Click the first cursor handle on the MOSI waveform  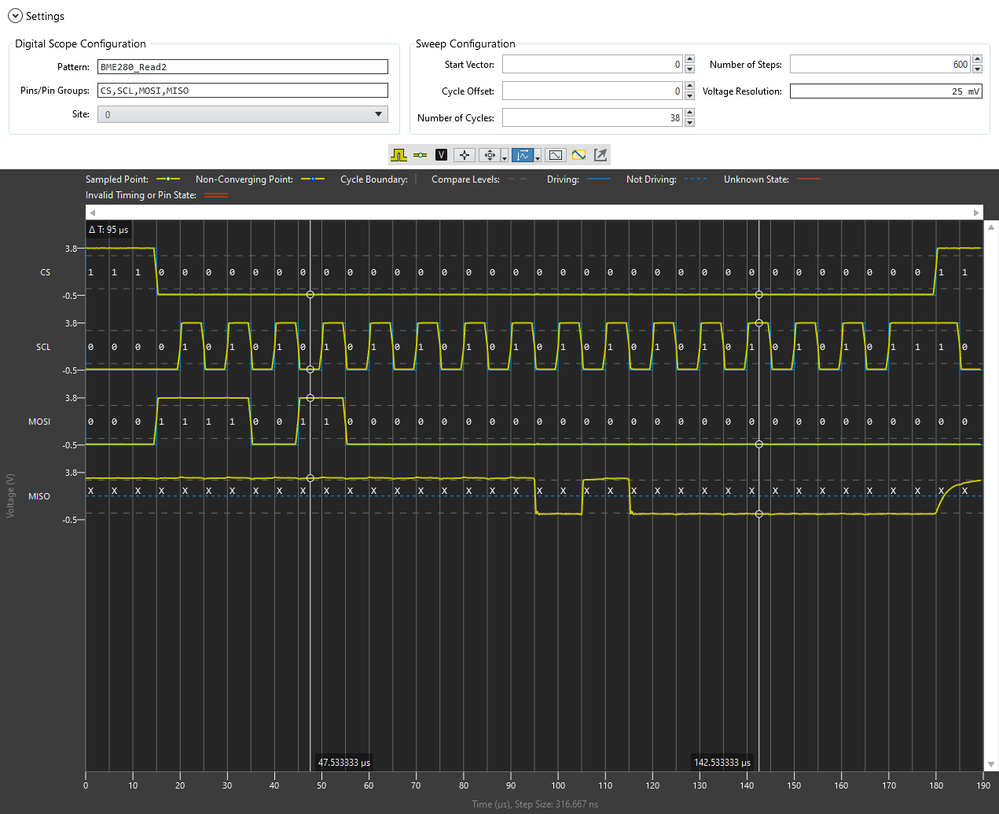310,398
